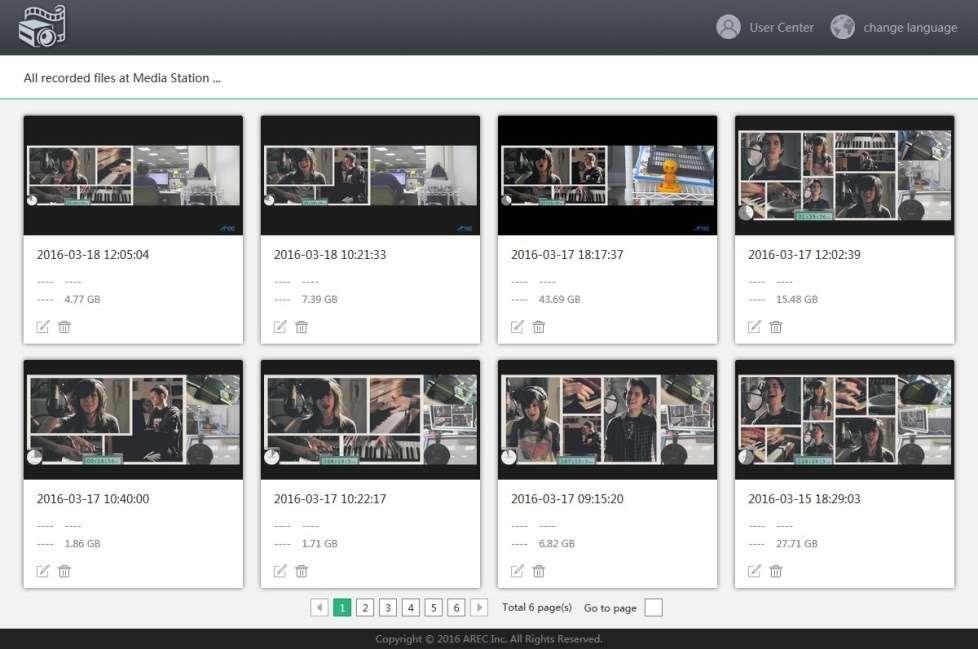
Task: Click the title 2016-03-17 18:17:37
Action: (x=567, y=254)
